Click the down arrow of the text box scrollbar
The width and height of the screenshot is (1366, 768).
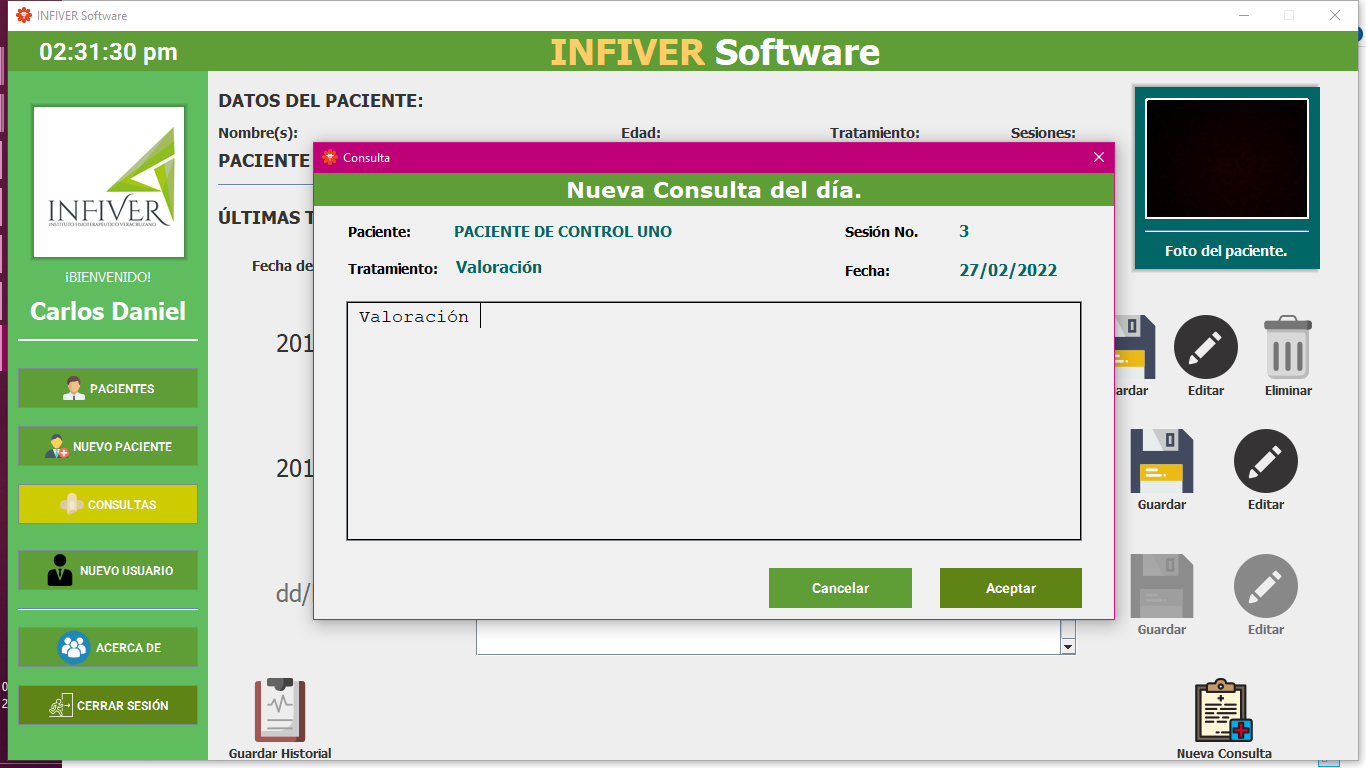point(1068,647)
